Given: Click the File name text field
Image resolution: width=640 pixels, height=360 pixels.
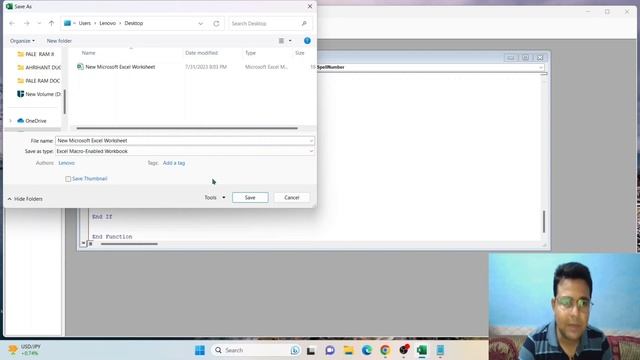Looking at the screenshot, I should (184, 140).
